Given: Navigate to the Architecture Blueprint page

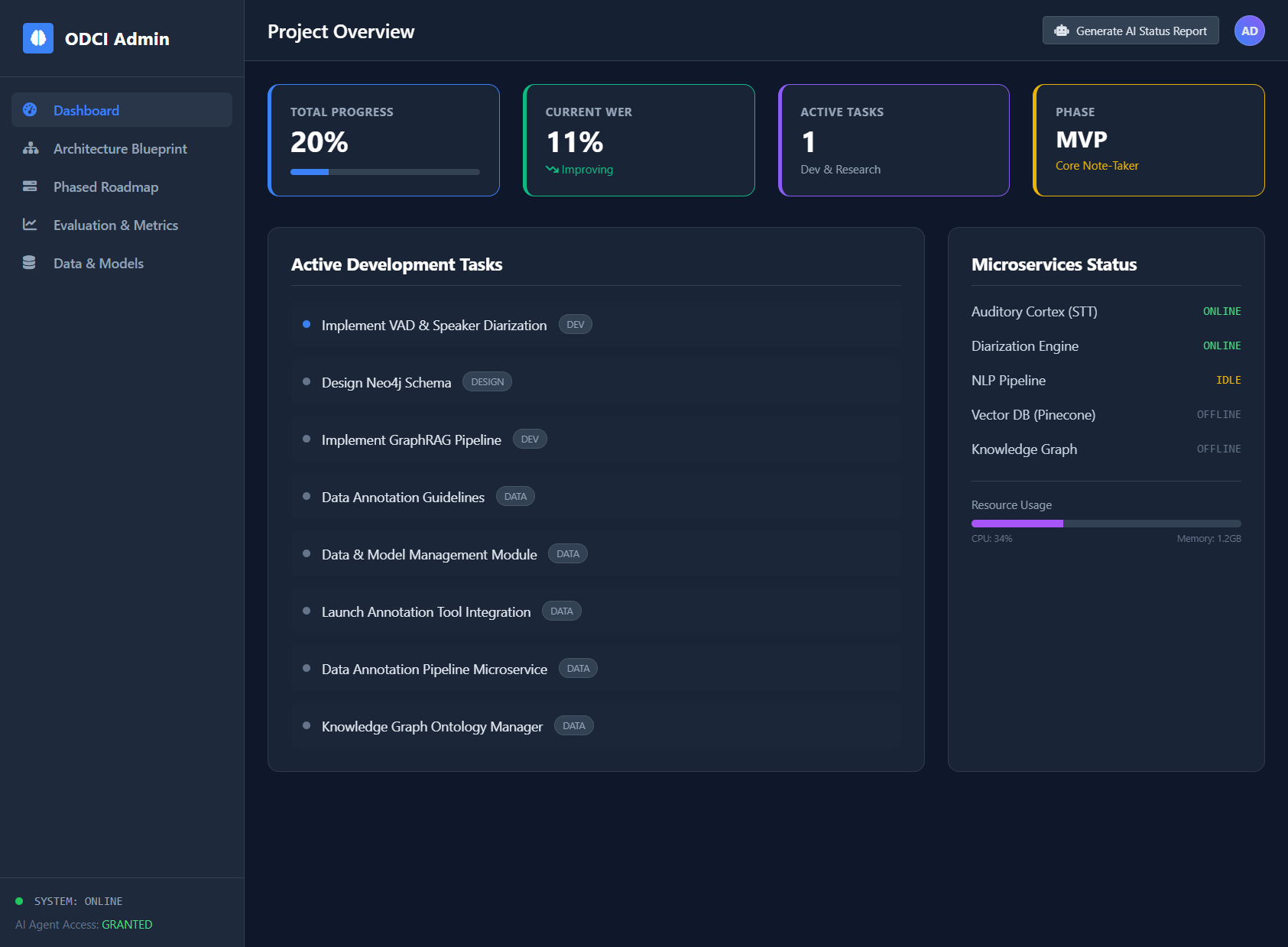Looking at the screenshot, I should pyautogui.click(x=120, y=148).
